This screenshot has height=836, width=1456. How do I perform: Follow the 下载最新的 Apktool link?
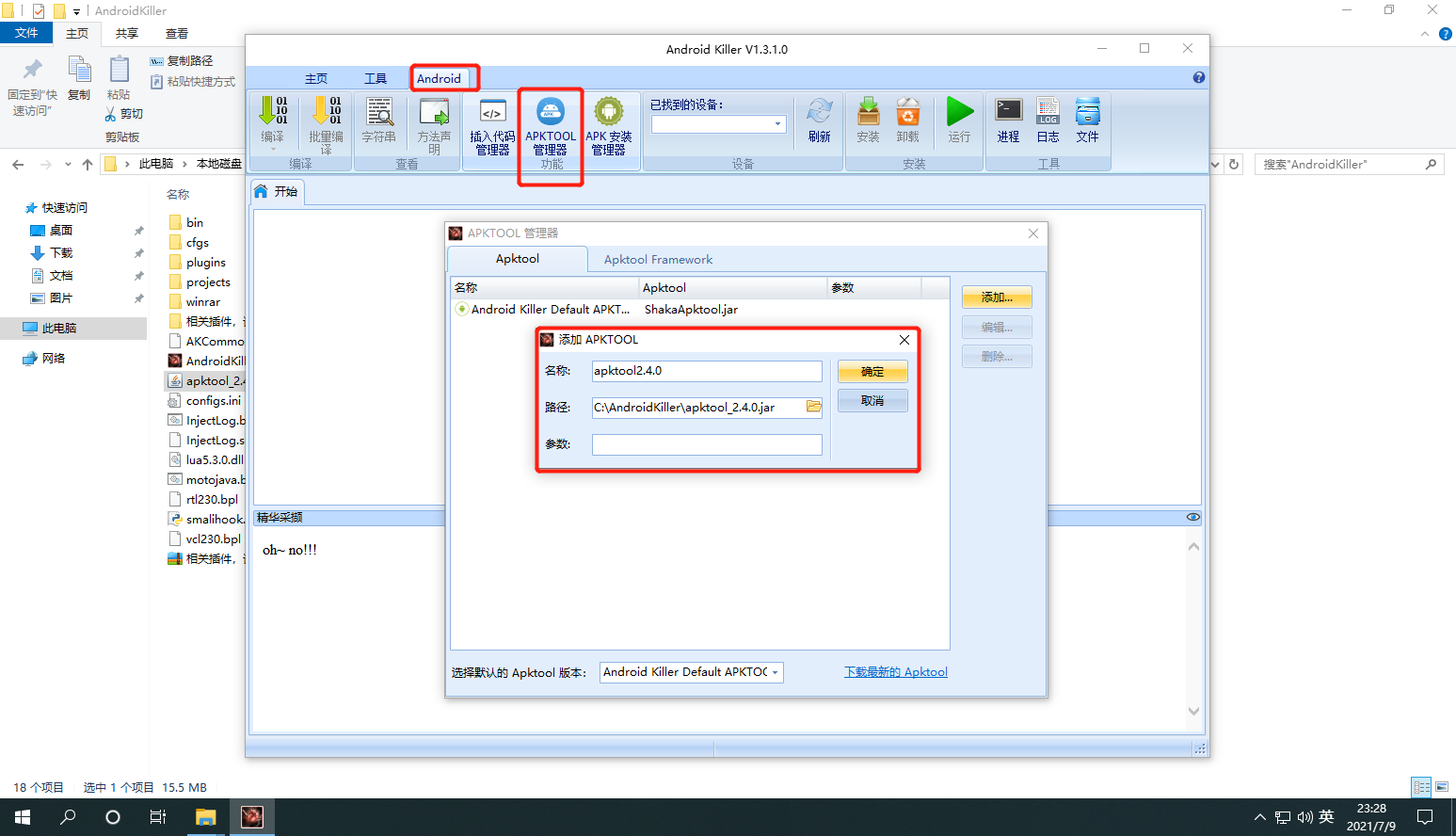click(895, 672)
